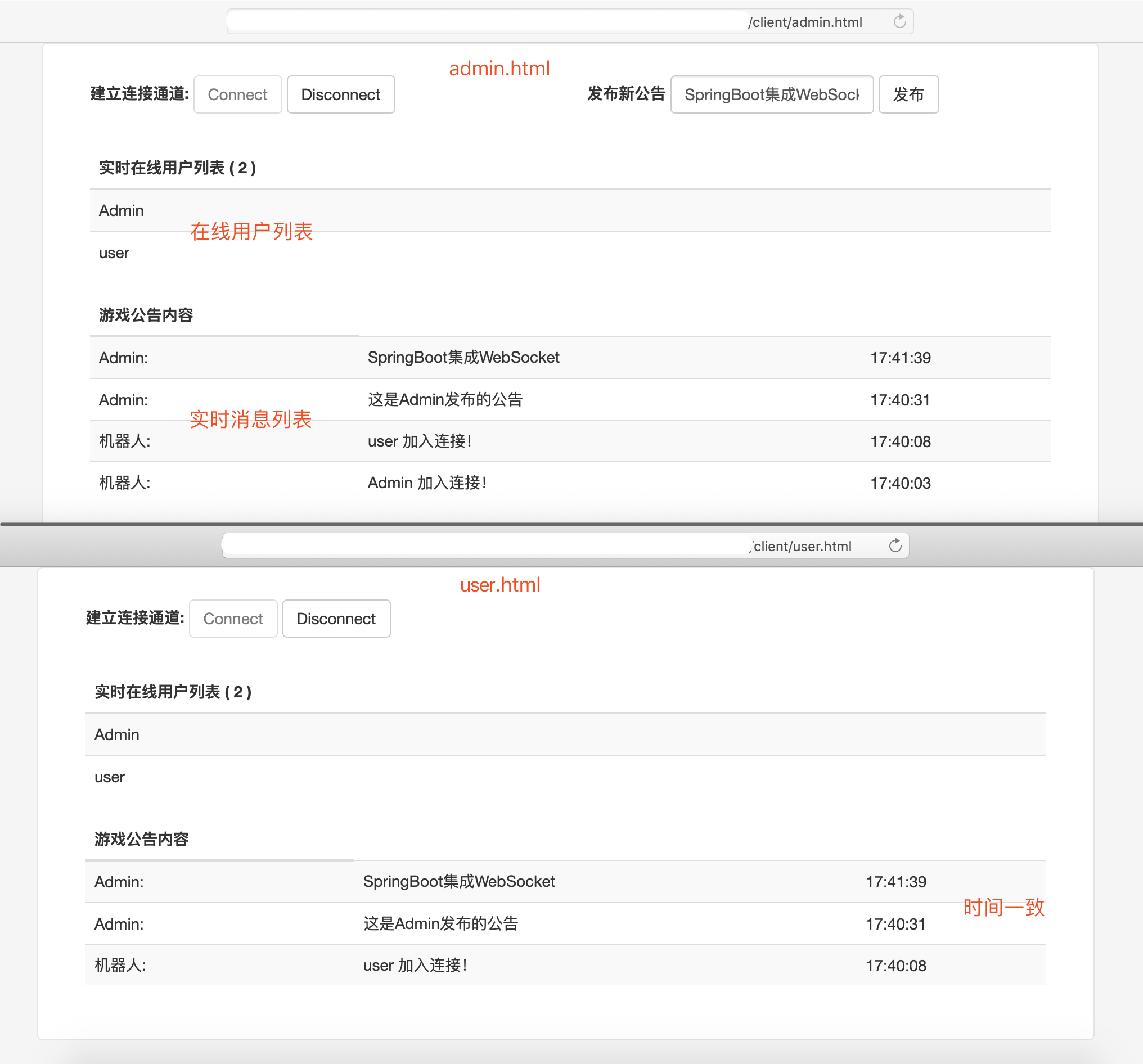
Task: Select user row in admin online list
Action: (x=114, y=253)
